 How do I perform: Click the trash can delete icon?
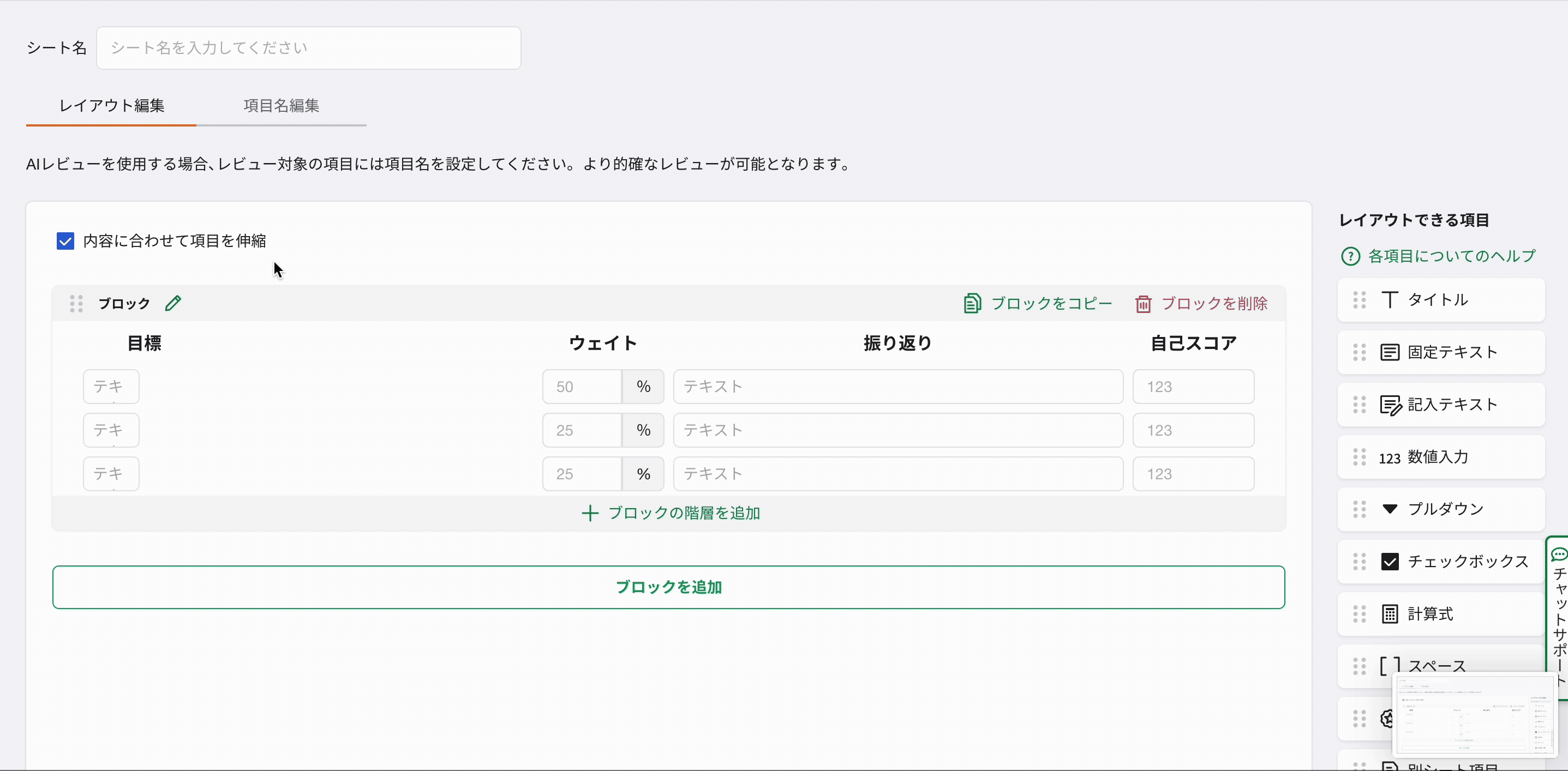(1143, 304)
